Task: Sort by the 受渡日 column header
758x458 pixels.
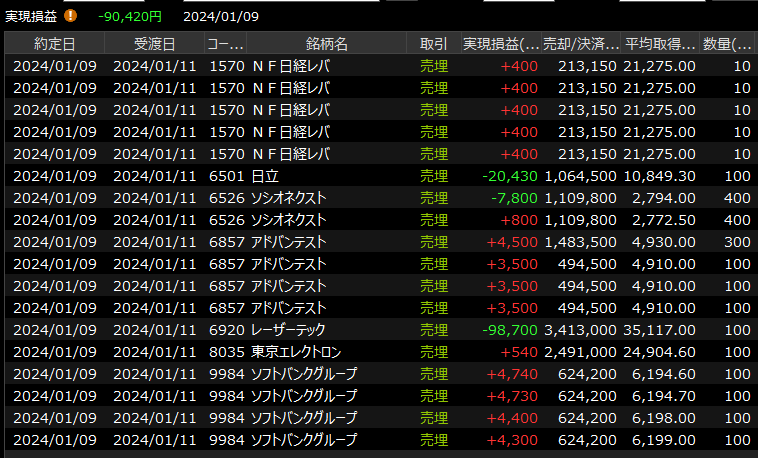Action: pos(154,44)
